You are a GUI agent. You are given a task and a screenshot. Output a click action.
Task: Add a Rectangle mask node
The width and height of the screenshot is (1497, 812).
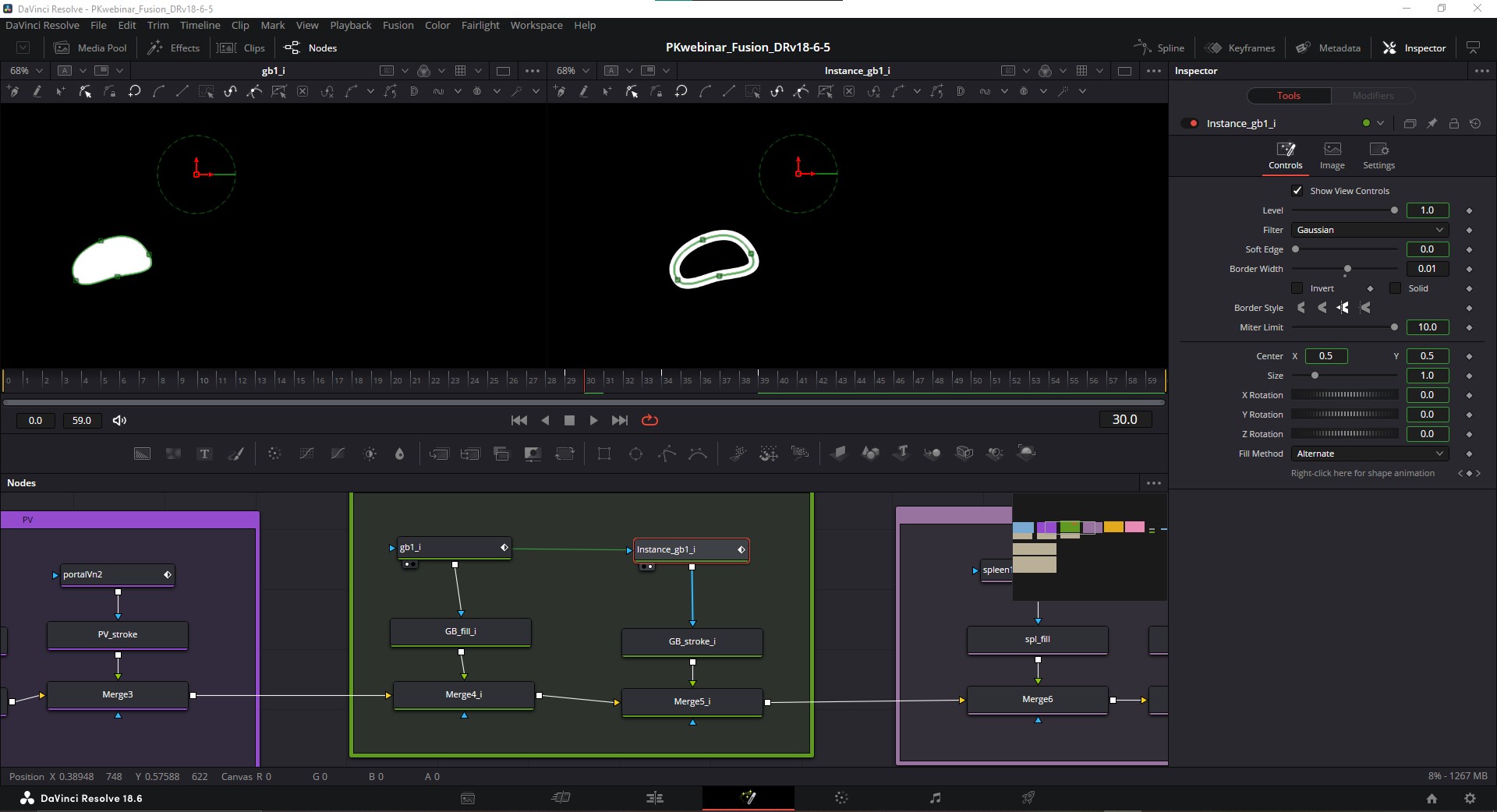(604, 454)
